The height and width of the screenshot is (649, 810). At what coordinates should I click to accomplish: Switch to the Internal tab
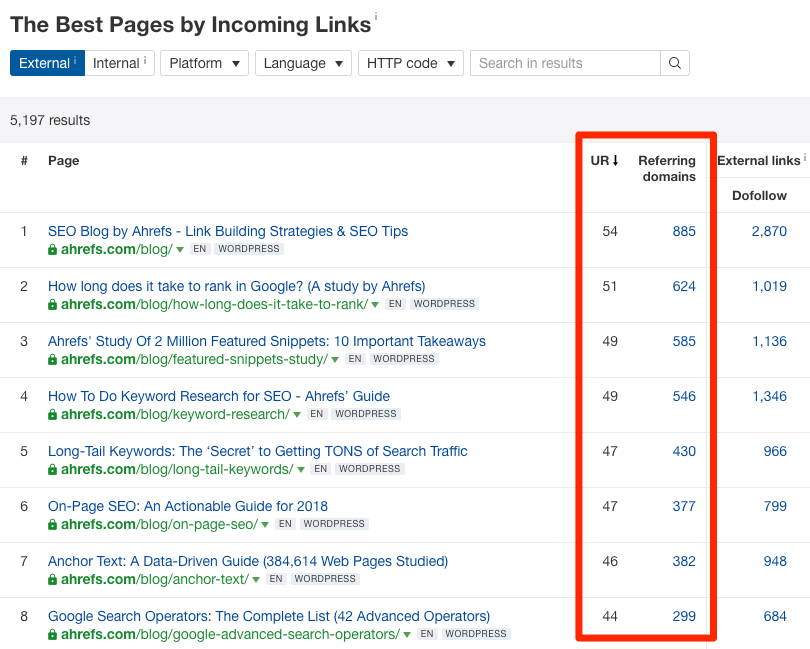point(119,63)
